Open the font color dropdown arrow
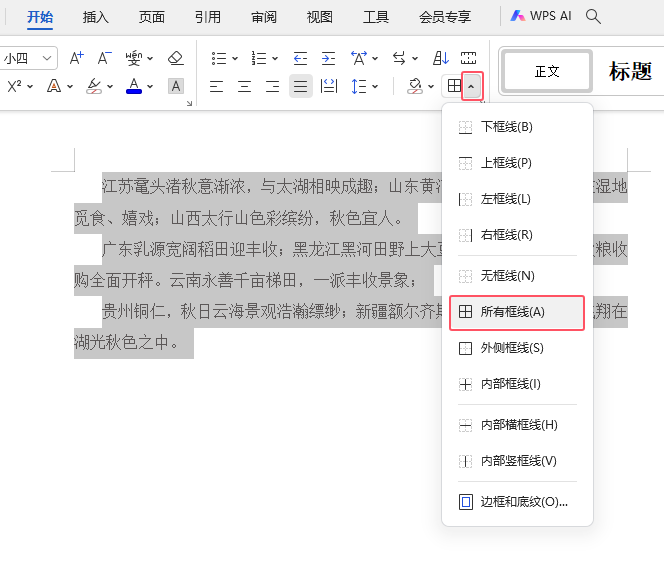 click(x=150, y=87)
